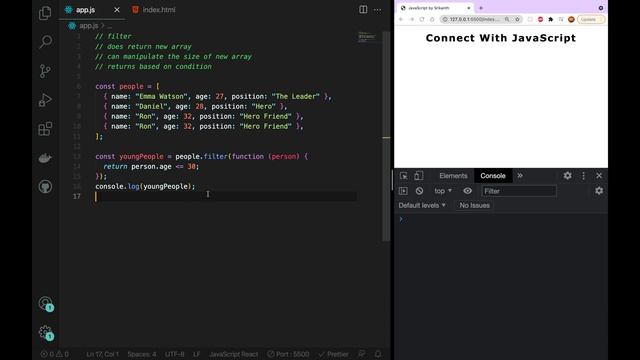Screen dimensions: 640x360
Task: Click the browser back arrow
Action: [x=401, y=19]
